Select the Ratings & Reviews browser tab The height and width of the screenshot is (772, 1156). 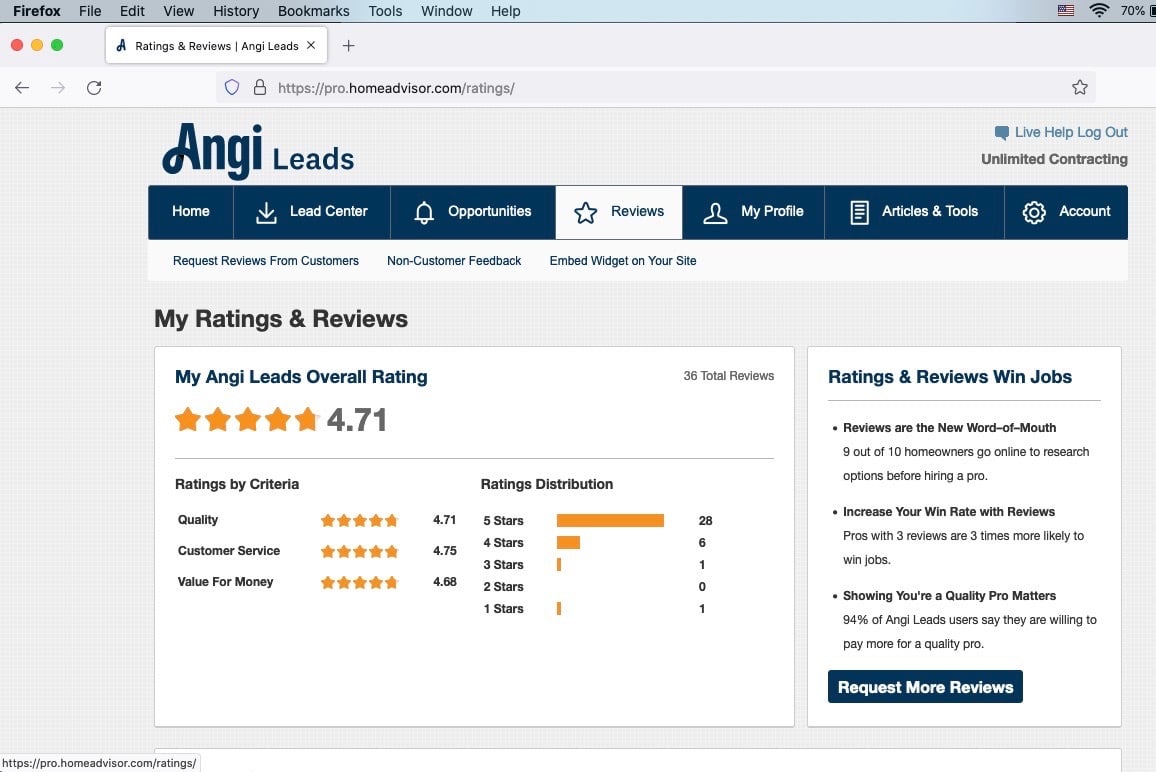click(x=217, y=45)
